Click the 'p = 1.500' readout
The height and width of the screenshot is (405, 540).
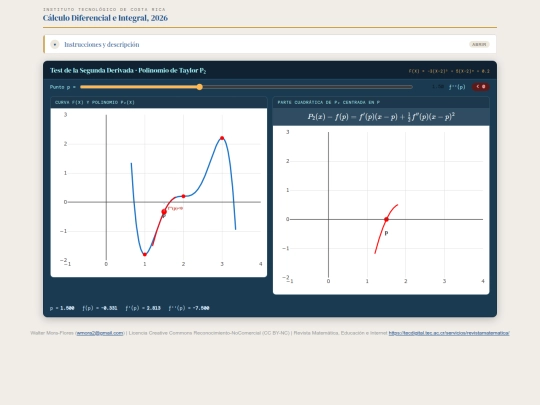coord(62,308)
